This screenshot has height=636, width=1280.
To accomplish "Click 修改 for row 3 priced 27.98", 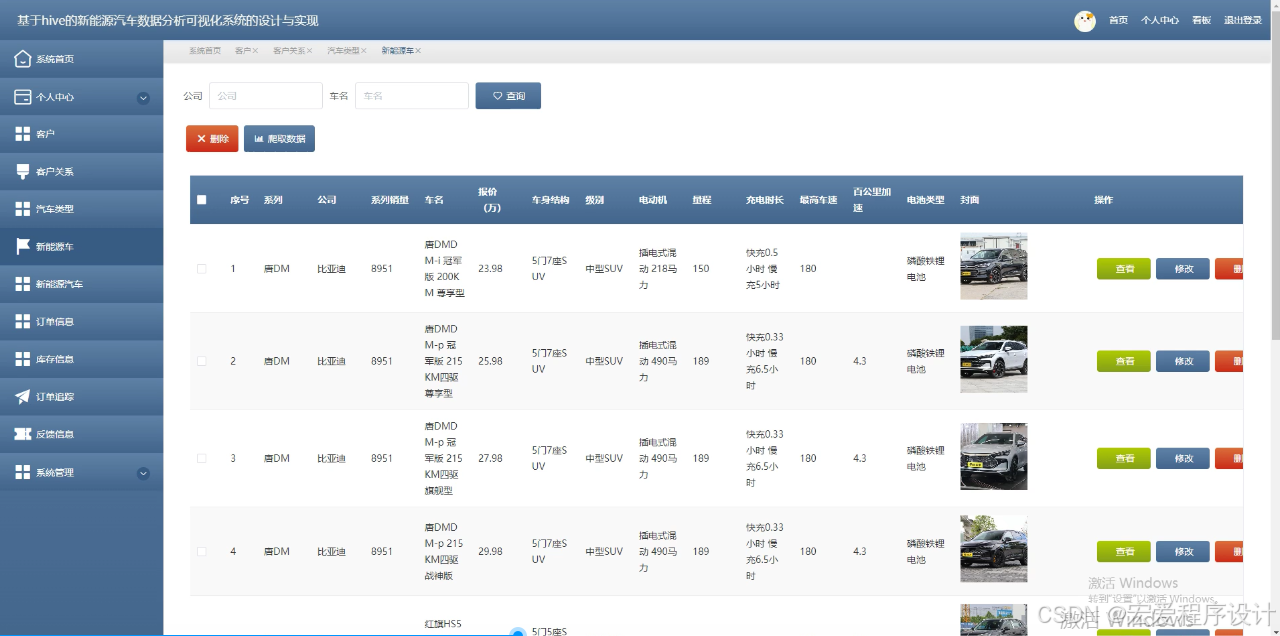I will [x=1183, y=458].
